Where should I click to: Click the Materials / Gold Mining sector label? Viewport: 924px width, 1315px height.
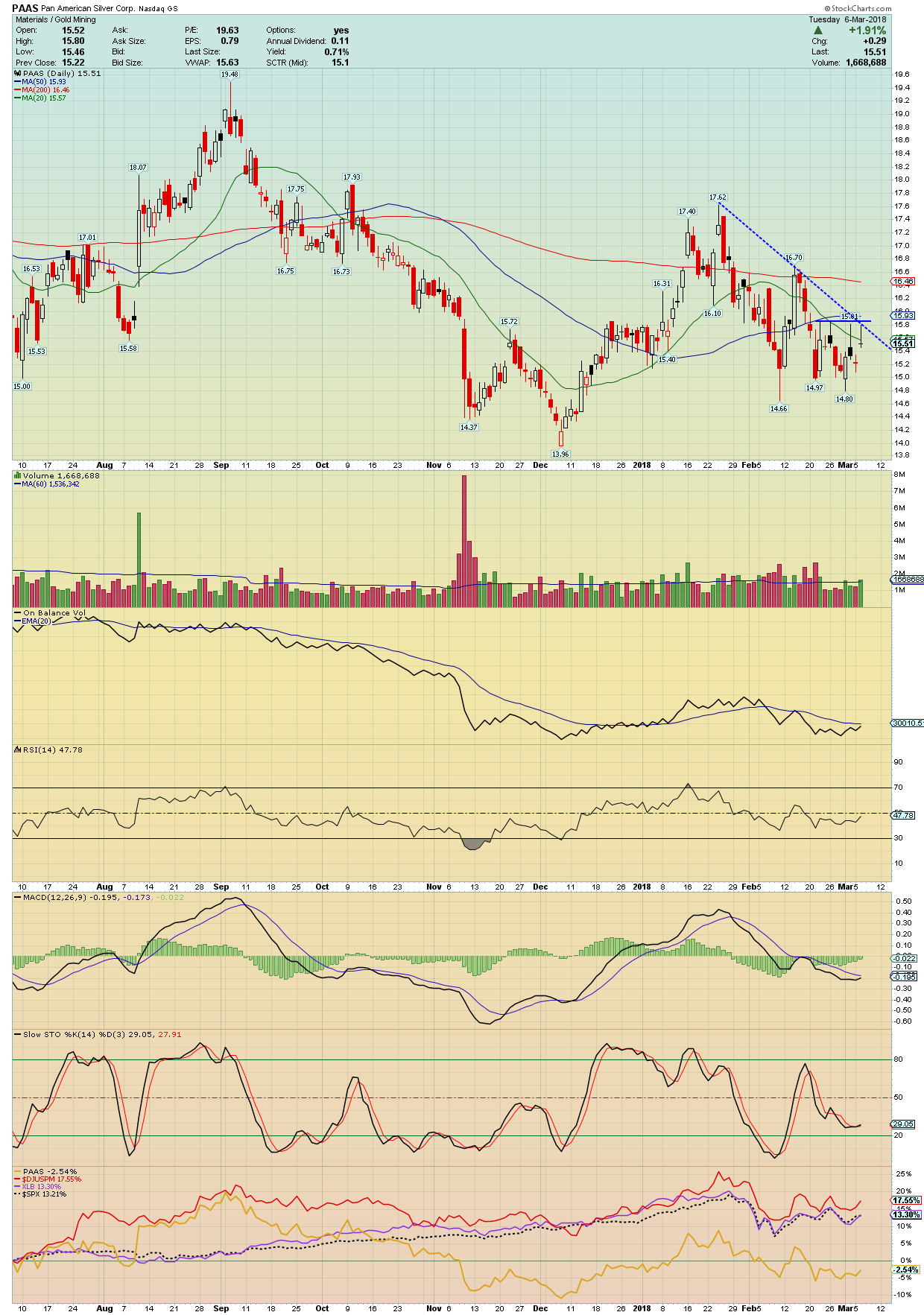coord(56,19)
